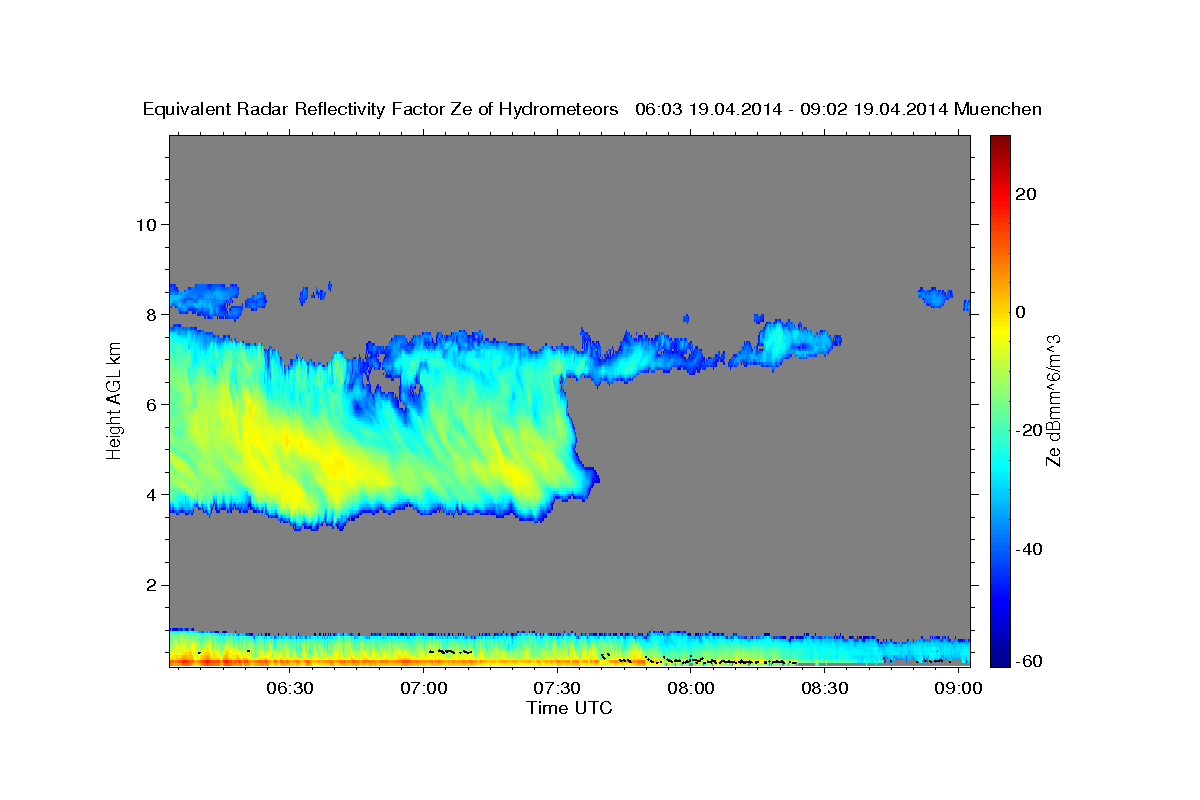
Task: Click the plot title 'Equivalent Radar Reflectivity Factor Ze of Hydrometeors'
Action: tap(380, 110)
